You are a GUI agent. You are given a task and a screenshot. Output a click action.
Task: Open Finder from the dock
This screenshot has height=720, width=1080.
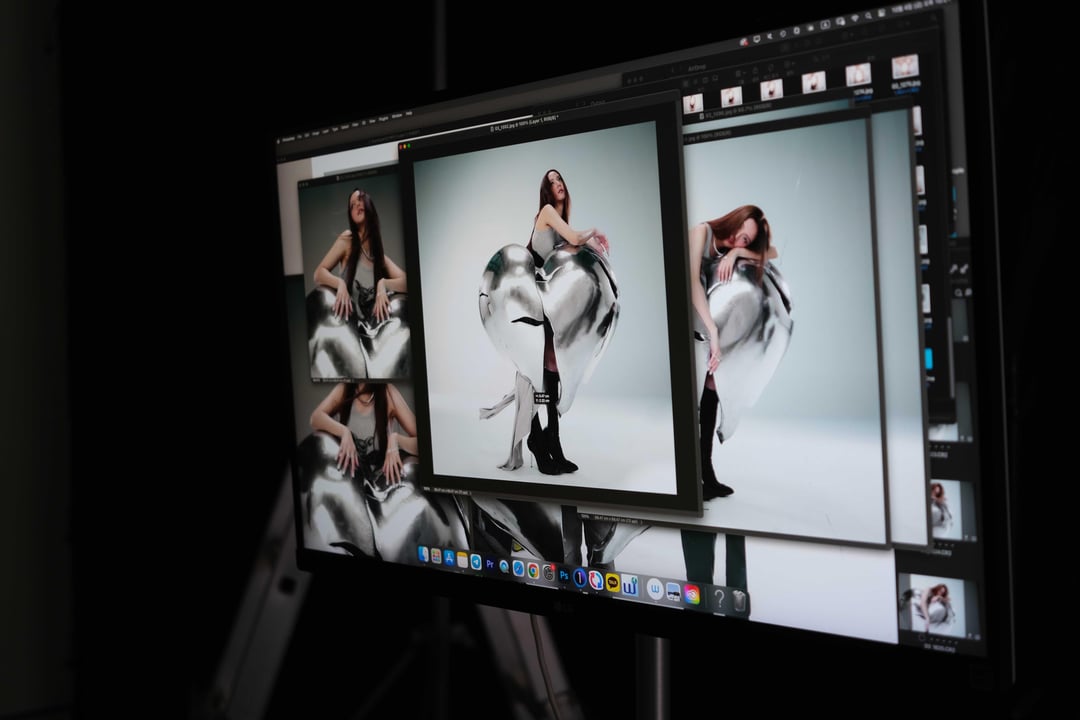(423, 553)
